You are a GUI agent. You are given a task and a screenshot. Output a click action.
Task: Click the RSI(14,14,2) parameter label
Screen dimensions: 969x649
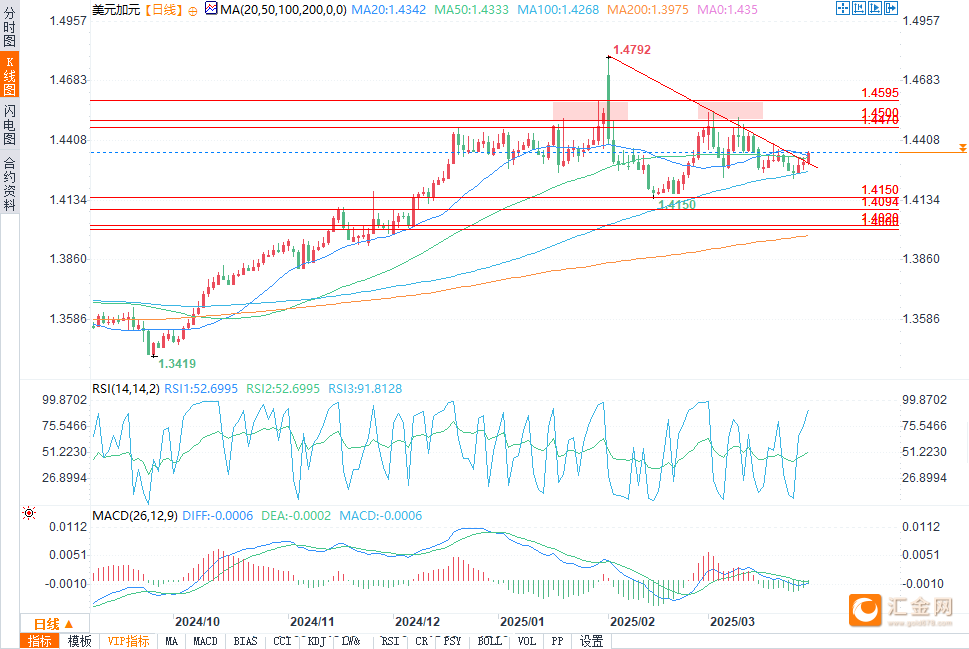125,389
